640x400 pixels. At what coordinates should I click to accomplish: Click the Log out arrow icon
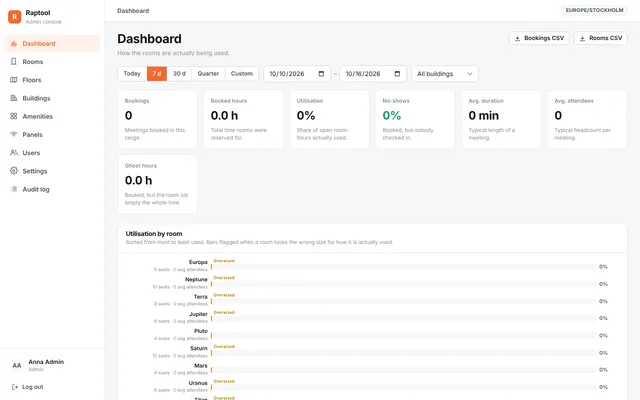coord(15,387)
